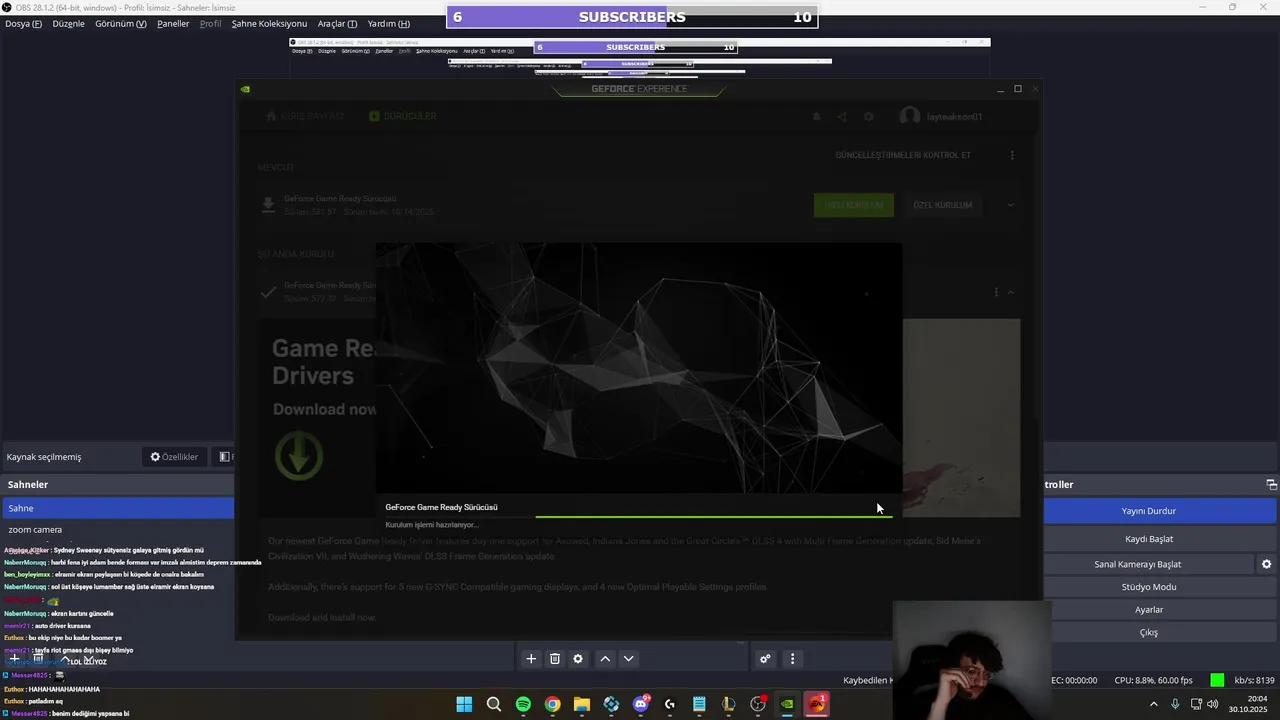Open the Paneller menu

coord(173,23)
